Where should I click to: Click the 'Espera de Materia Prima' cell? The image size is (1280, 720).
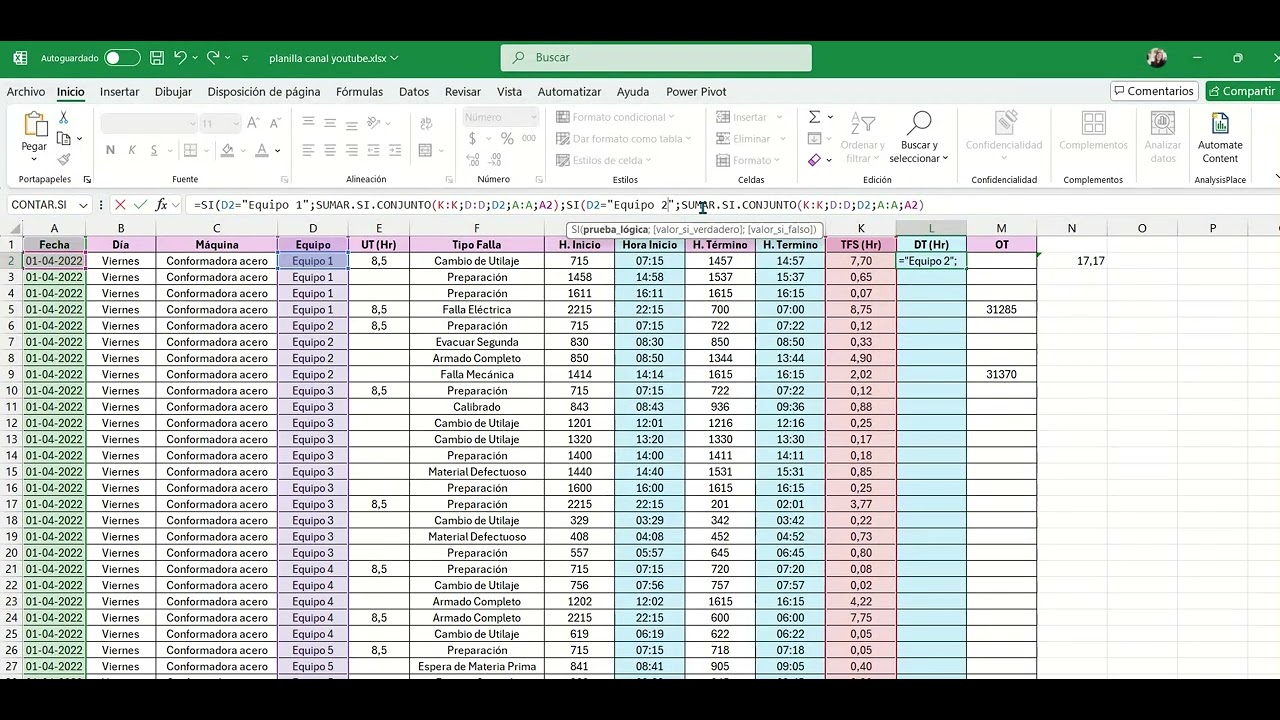pos(477,667)
